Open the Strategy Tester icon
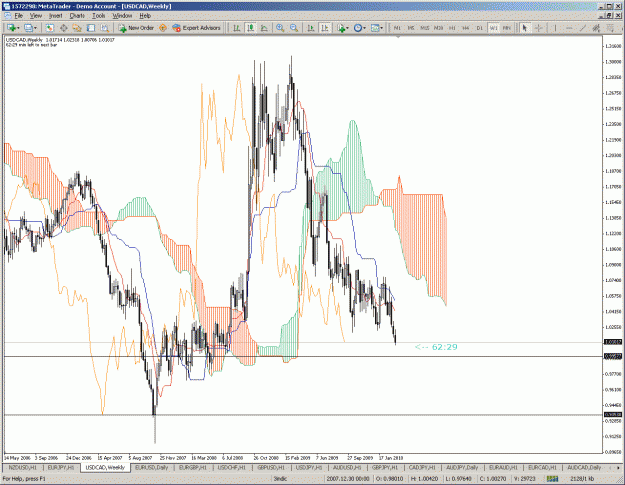 [105, 28]
